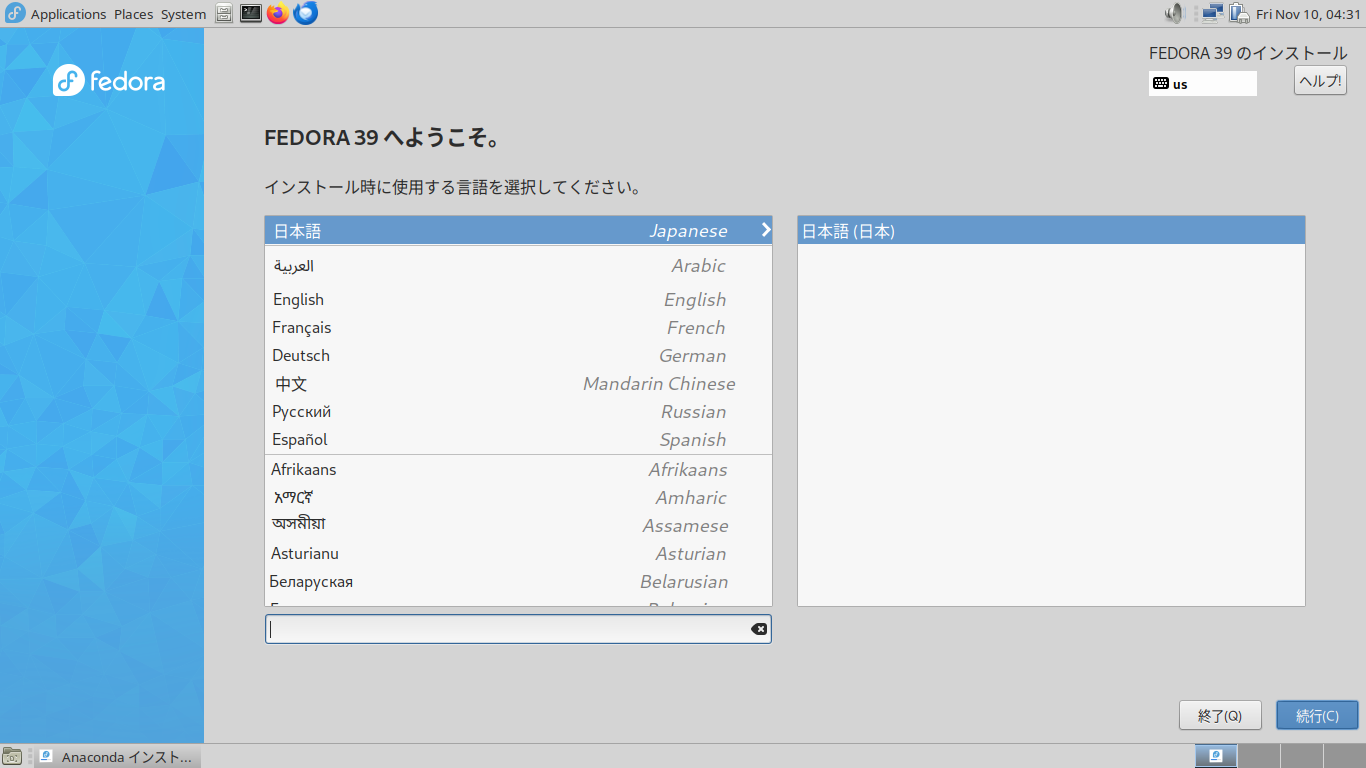Click the show desktop icon in bottom panel
The image size is (1366, 768).
12,756
